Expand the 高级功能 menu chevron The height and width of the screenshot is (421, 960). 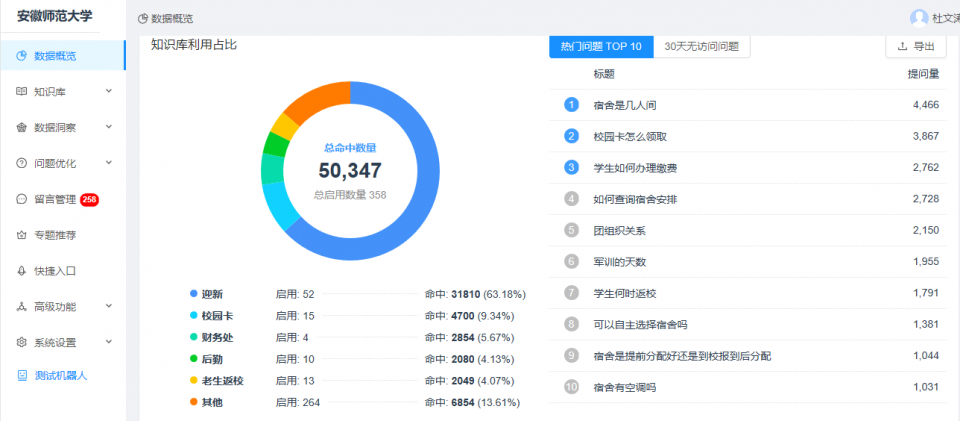pos(108,306)
